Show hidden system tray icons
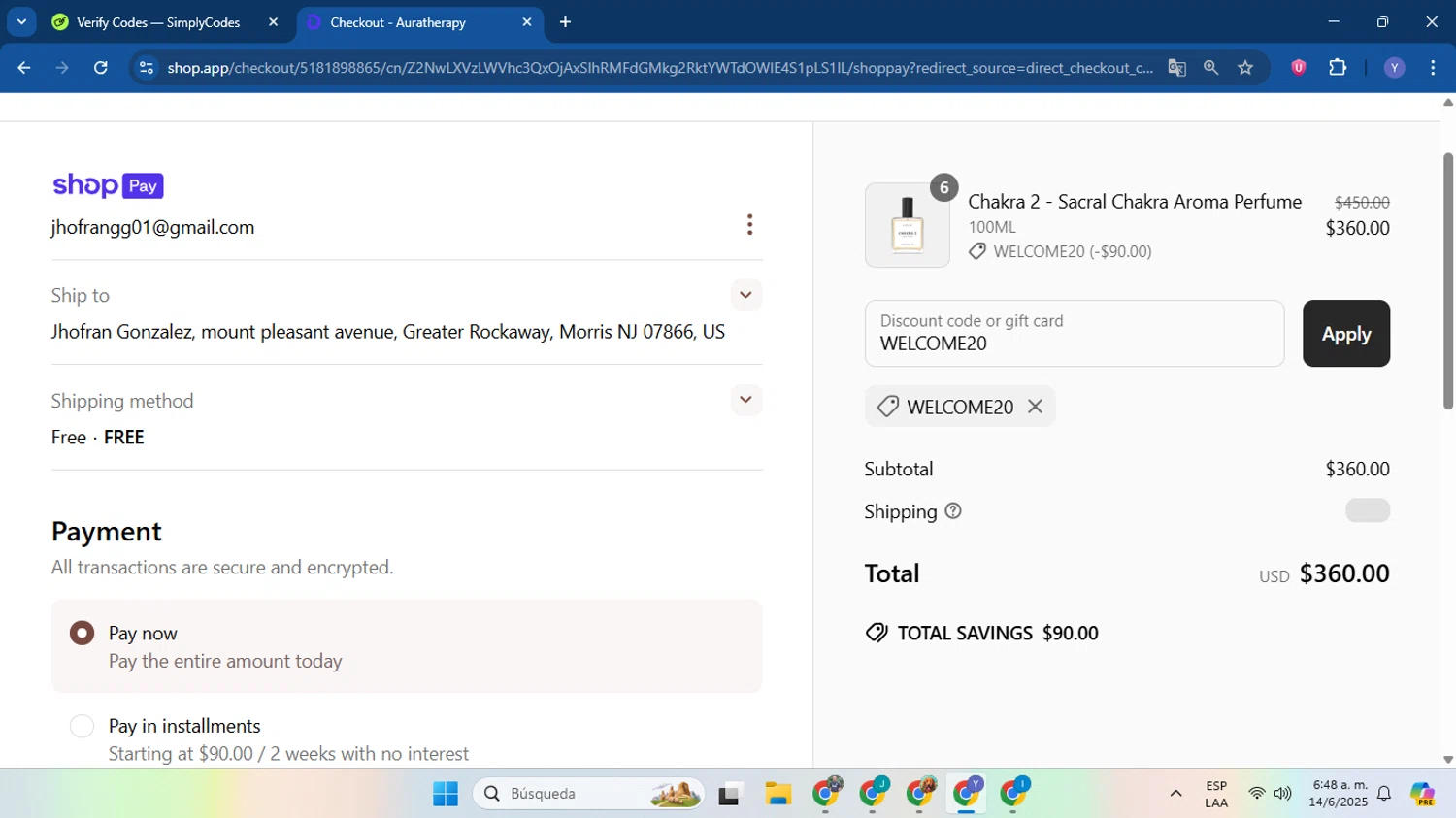The width and height of the screenshot is (1456, 818). pos(1175,794)
